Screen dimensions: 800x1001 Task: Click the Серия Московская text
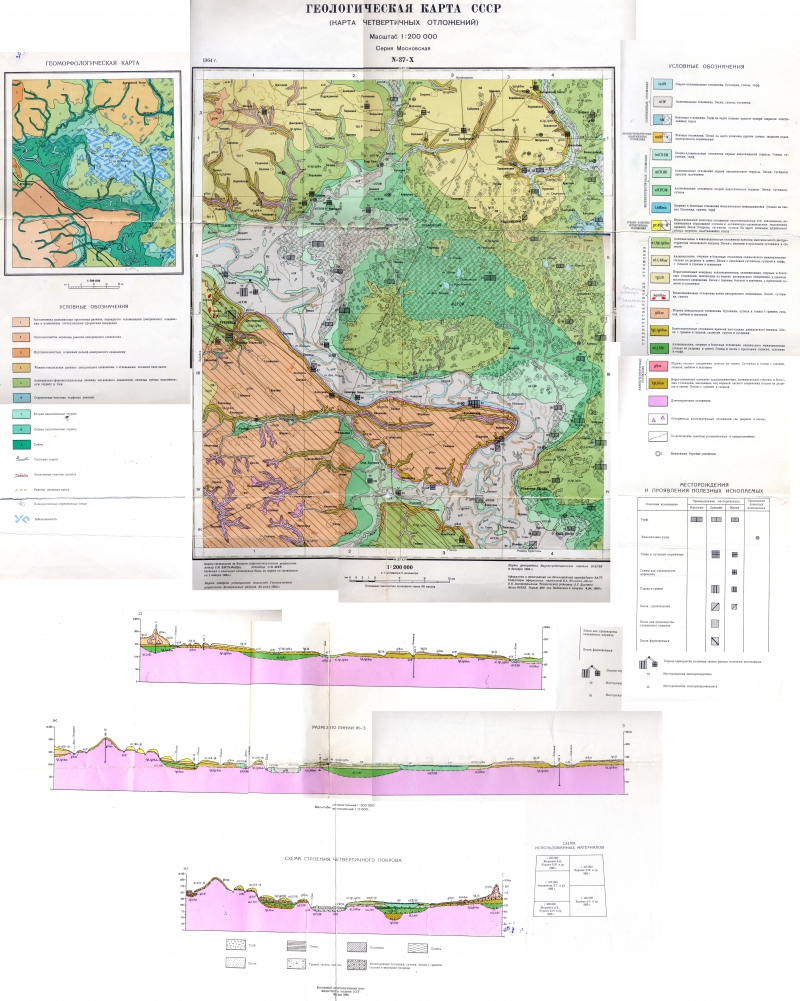click(x=404, y=48)
